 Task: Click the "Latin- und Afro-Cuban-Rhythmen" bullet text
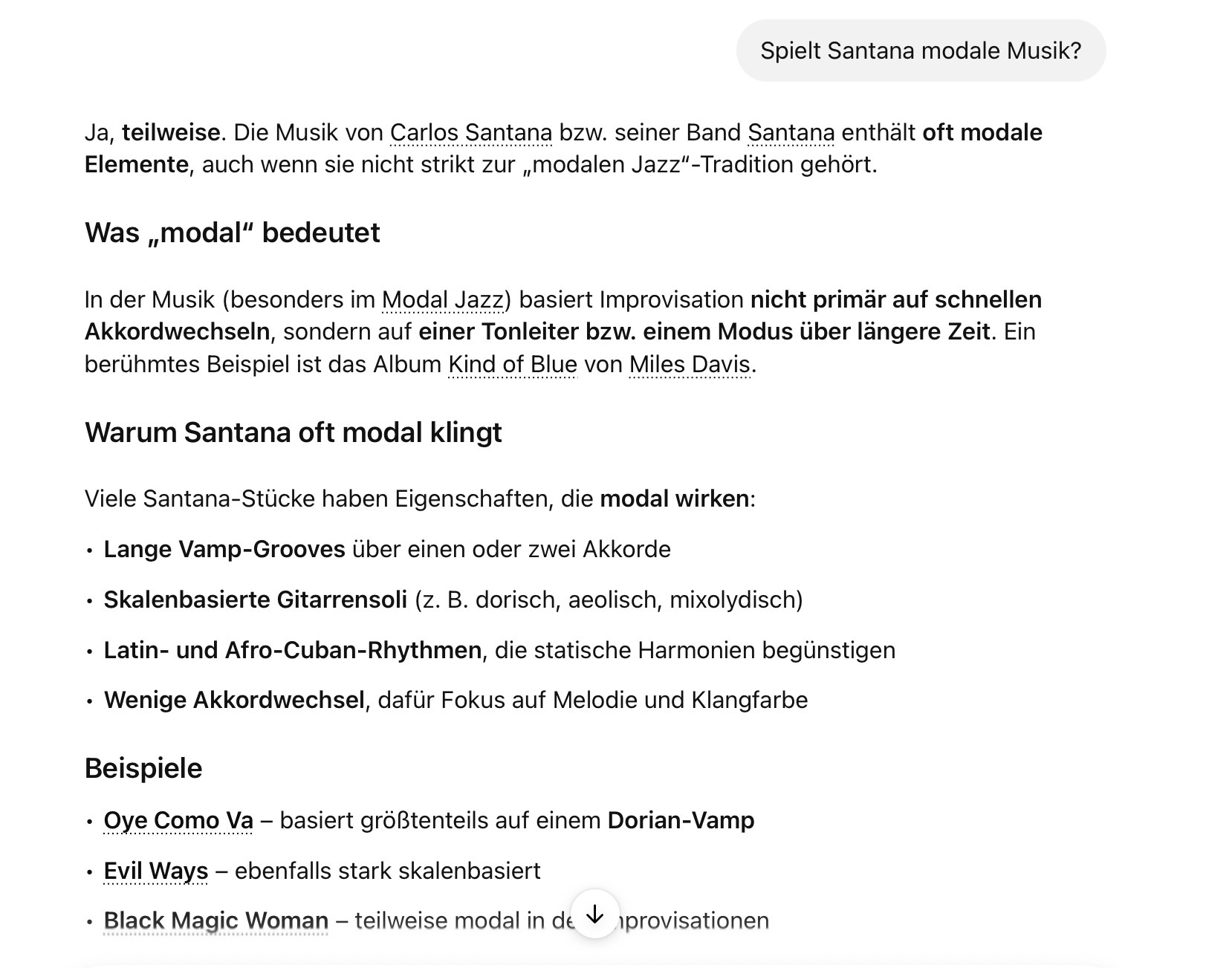(292, 651)
